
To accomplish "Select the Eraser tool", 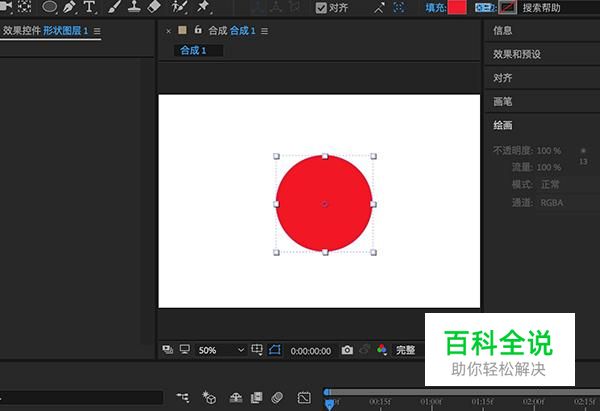I will (154, 7).
